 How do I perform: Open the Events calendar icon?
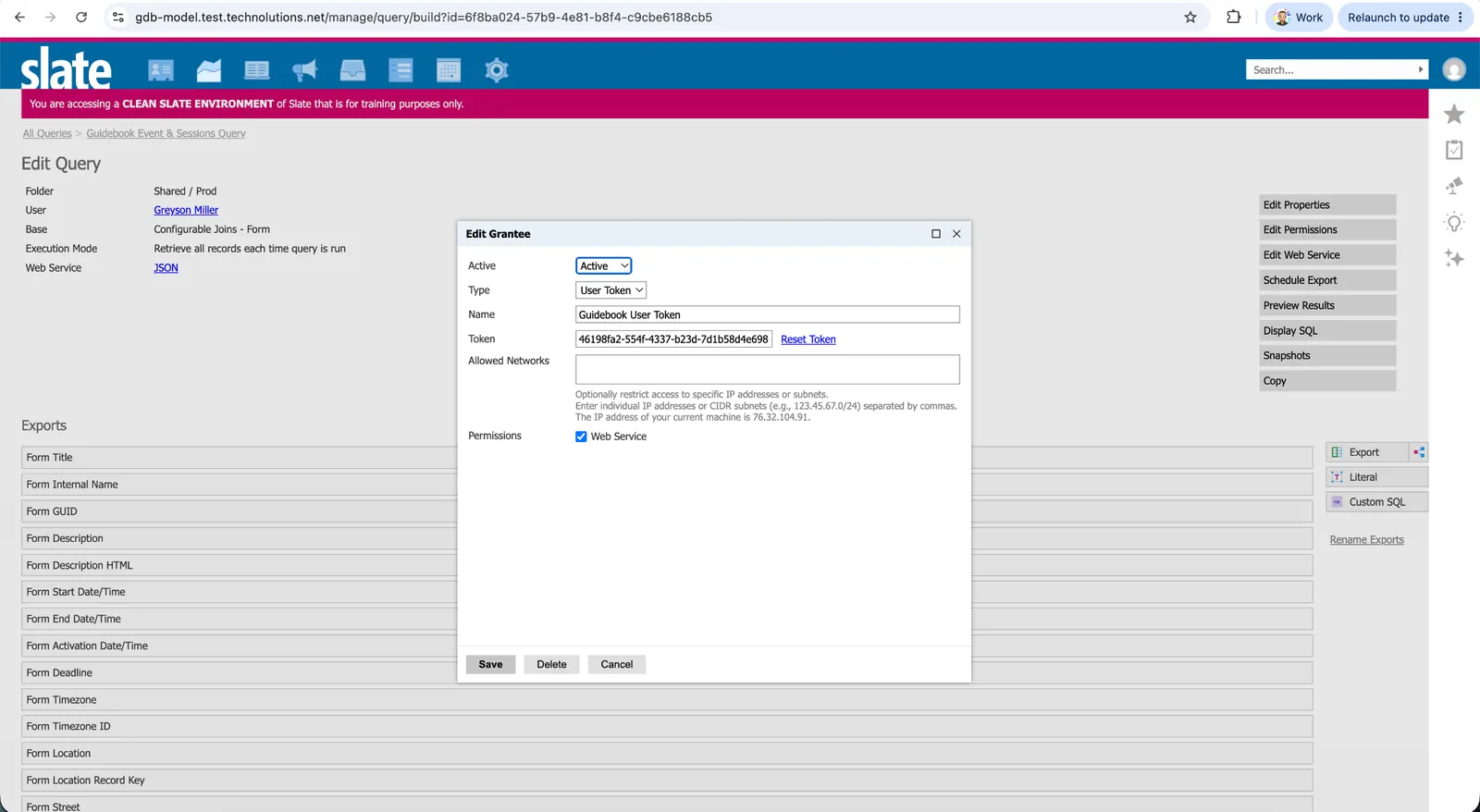[449, 70]
